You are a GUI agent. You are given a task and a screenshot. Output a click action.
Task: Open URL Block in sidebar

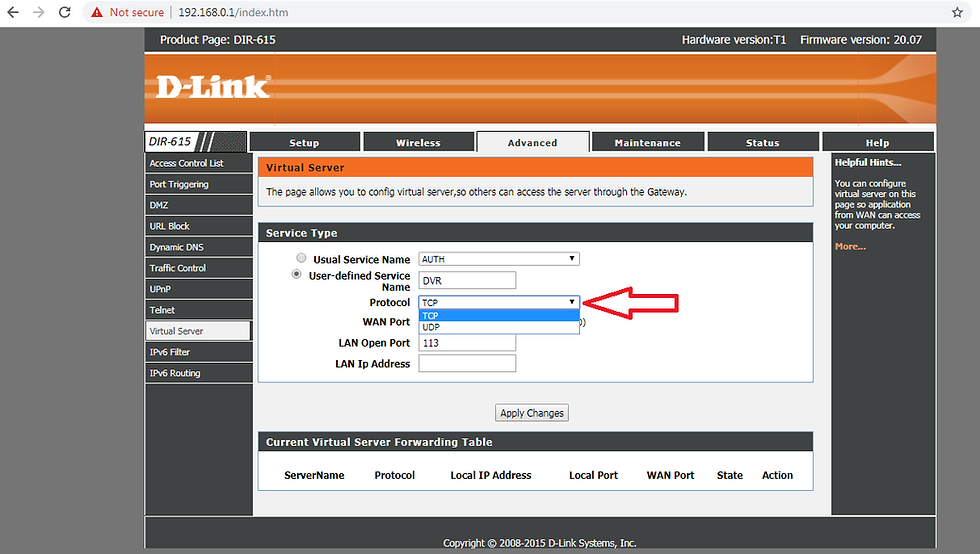tap(199, 226)
